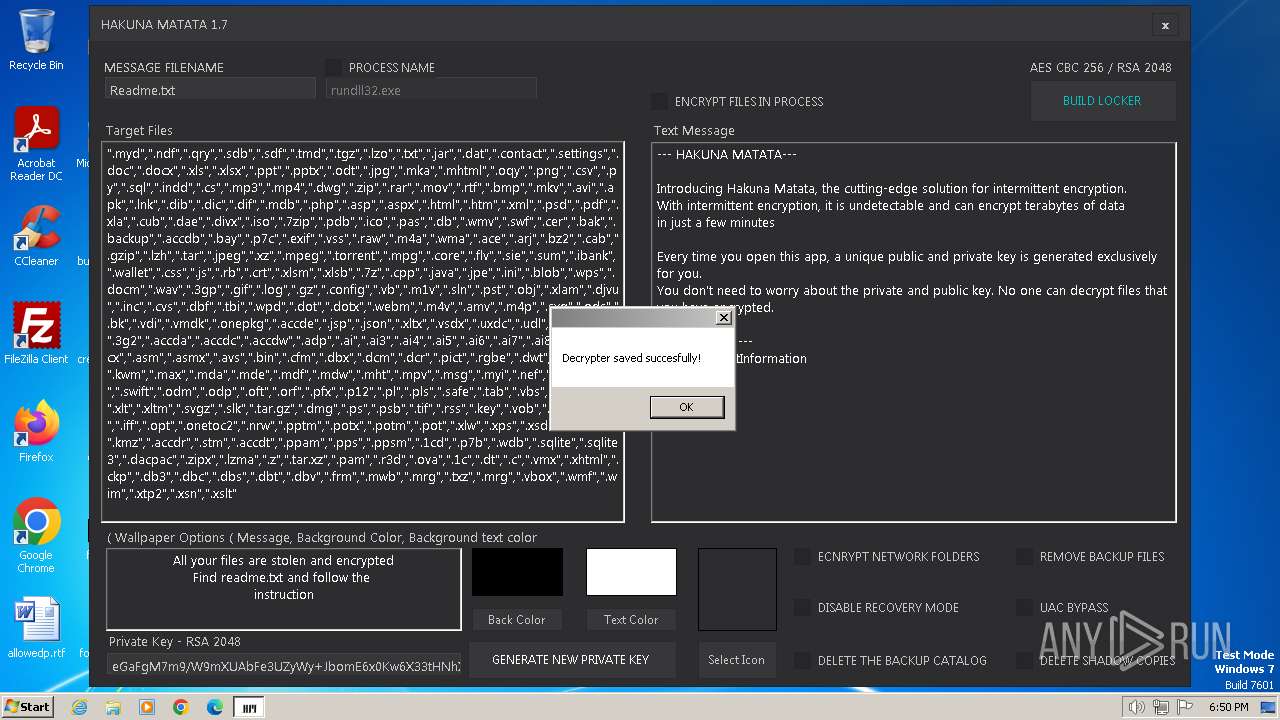Launch Acrobat Reader DC desktop icon

coord(36,145)
